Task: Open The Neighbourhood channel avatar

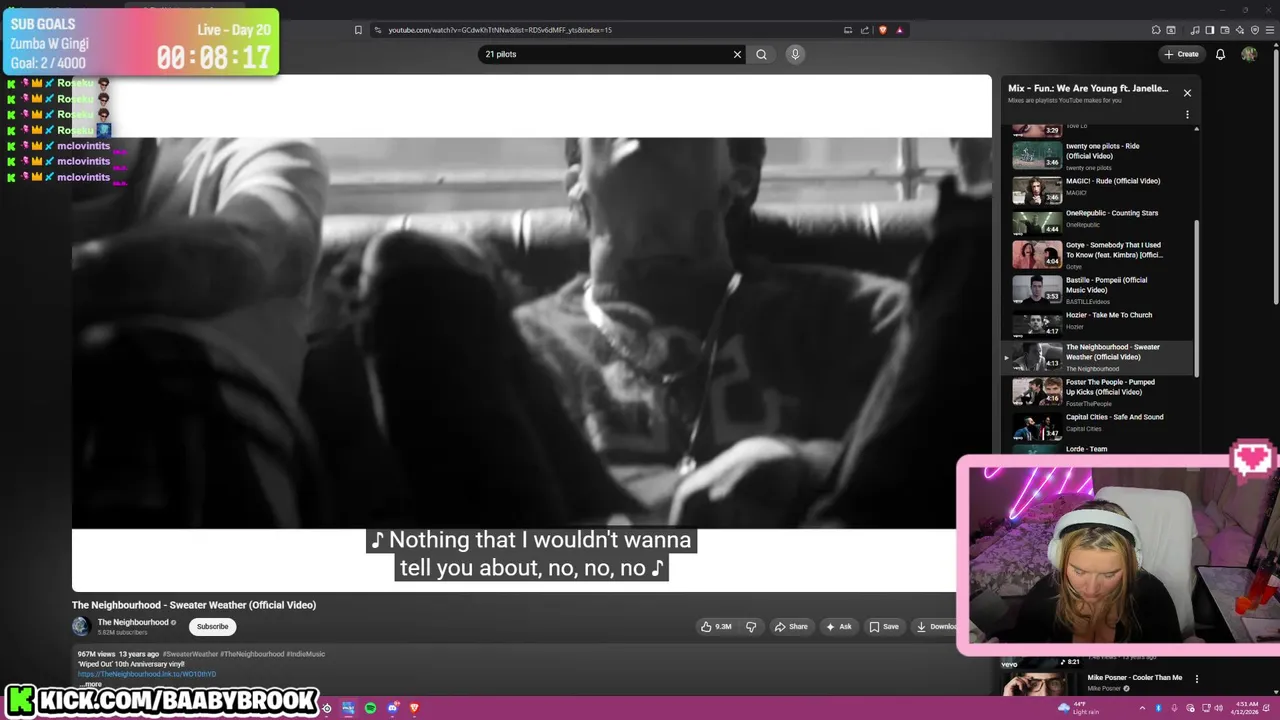Action: pos(81,626)
